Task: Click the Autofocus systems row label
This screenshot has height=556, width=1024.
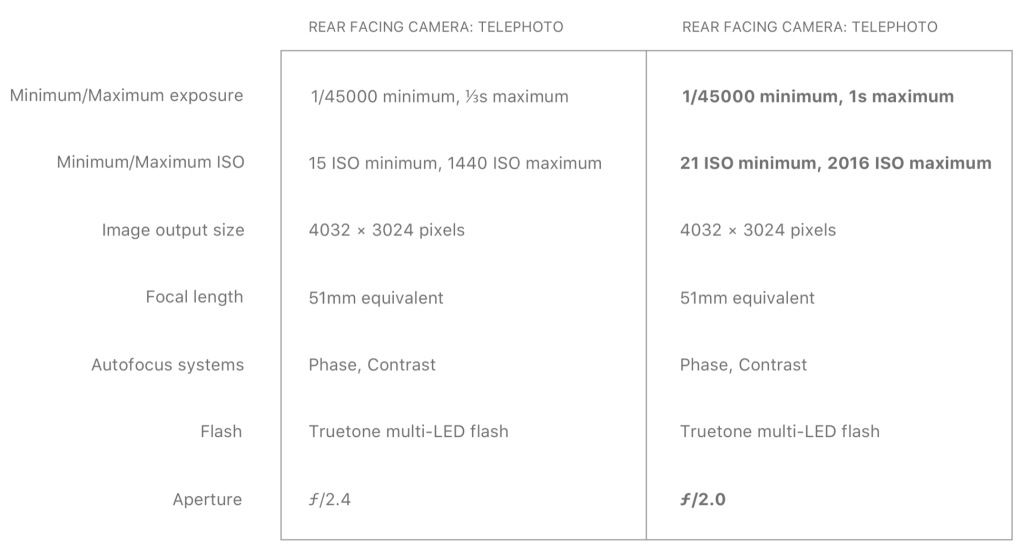Action: point(167,365)
